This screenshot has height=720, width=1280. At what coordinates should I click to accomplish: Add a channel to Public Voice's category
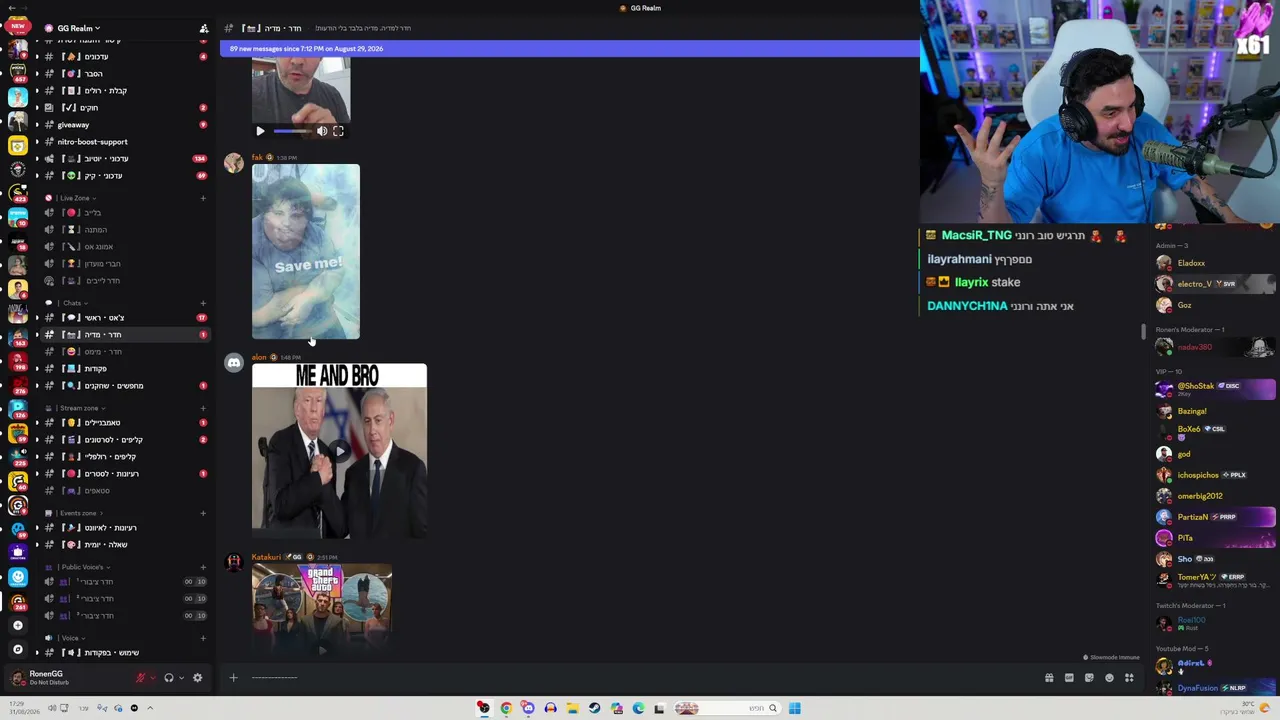pyautogui.click(x=203, y=567)
